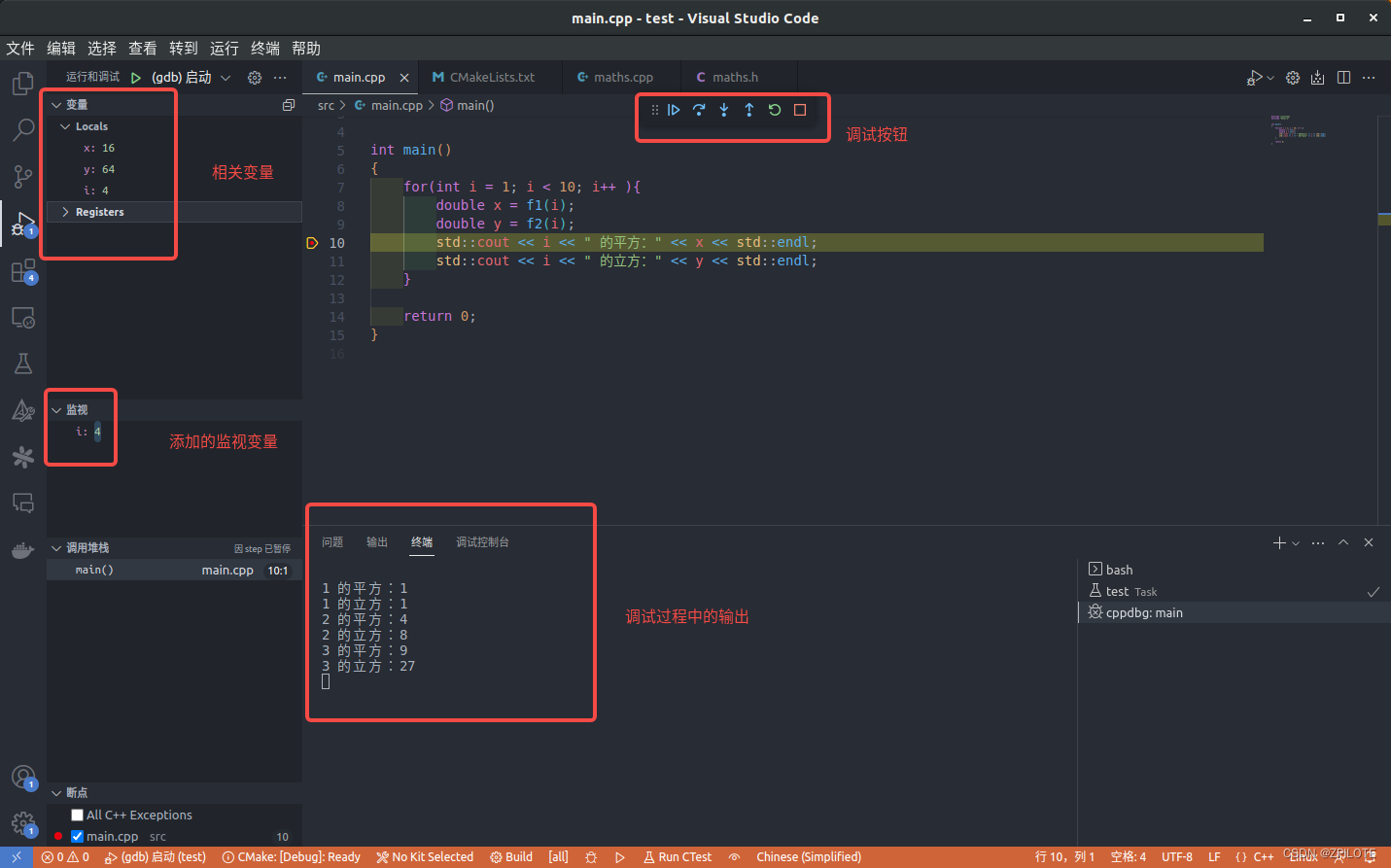Collapse the 调用堆栈 section

[x=56, y=548]
